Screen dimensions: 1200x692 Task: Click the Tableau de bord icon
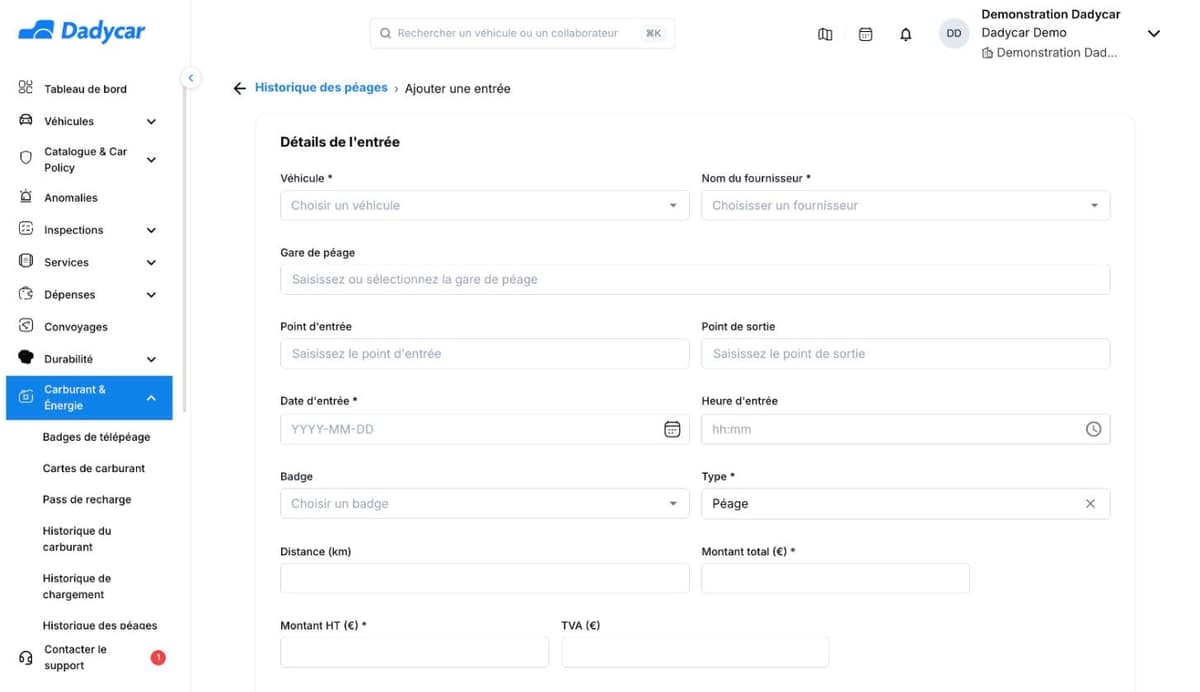[26, 88]
